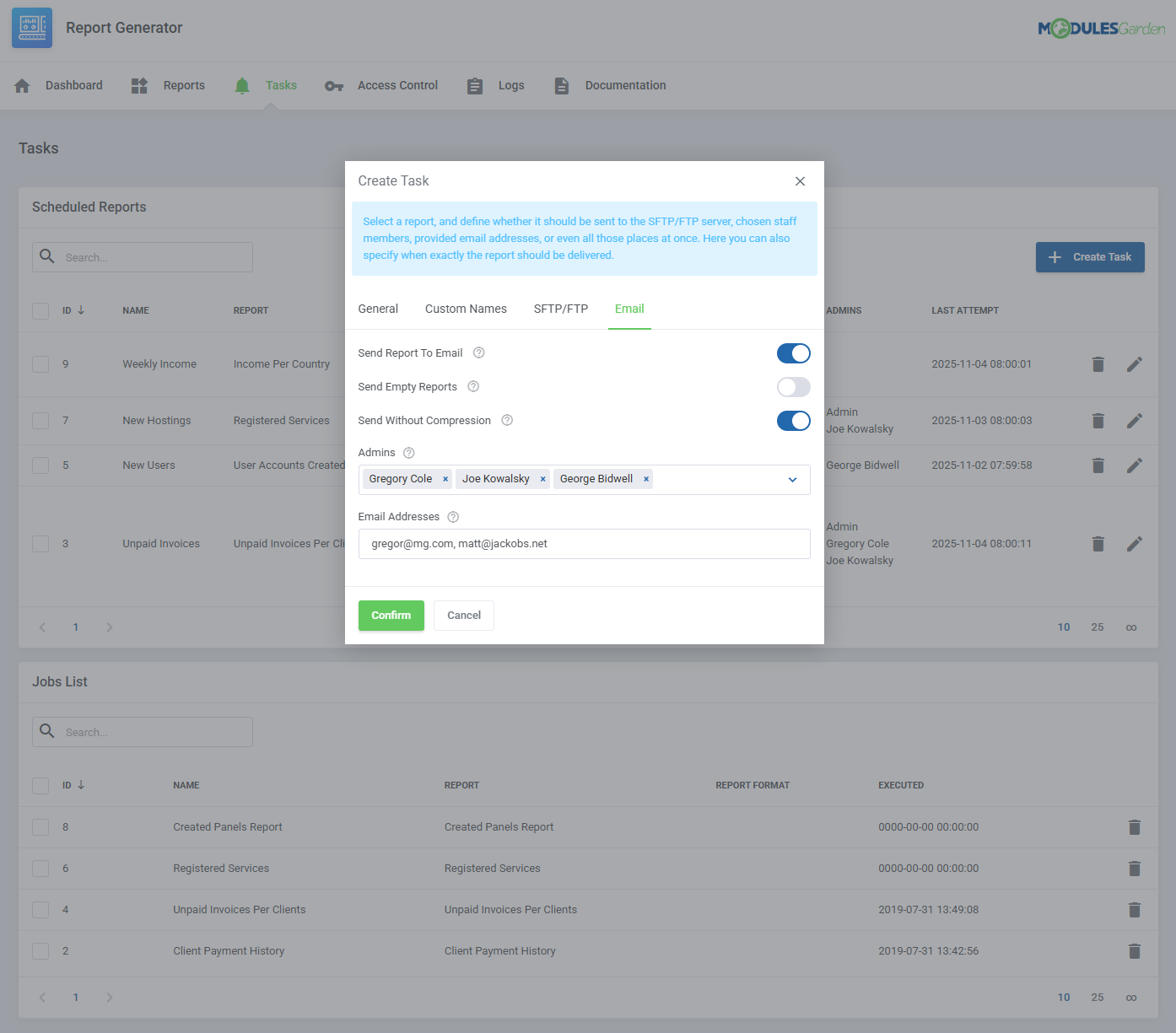Click the Email Addresses input field
The height and width of the screenshot is (1033, 1176).
pyautogui.click(x=585, y=544)
